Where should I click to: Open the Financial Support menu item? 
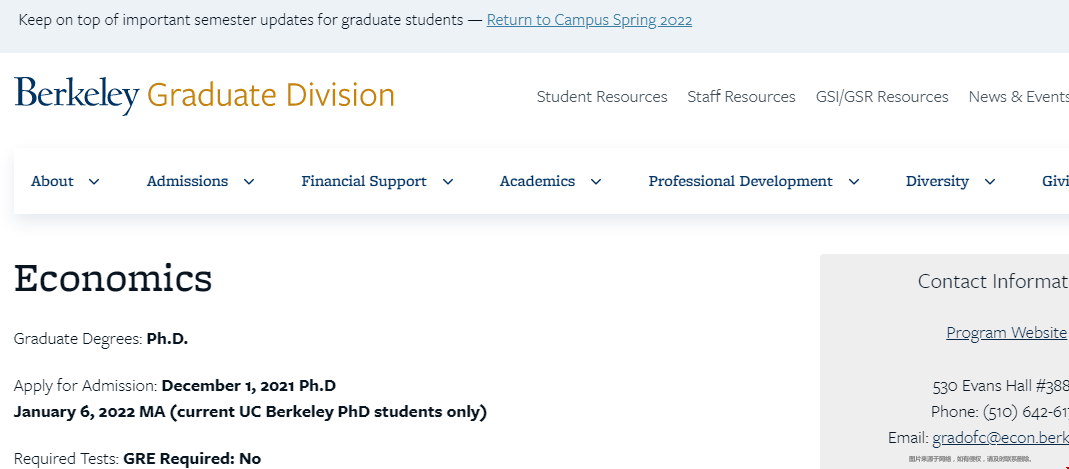coord(364,181)
